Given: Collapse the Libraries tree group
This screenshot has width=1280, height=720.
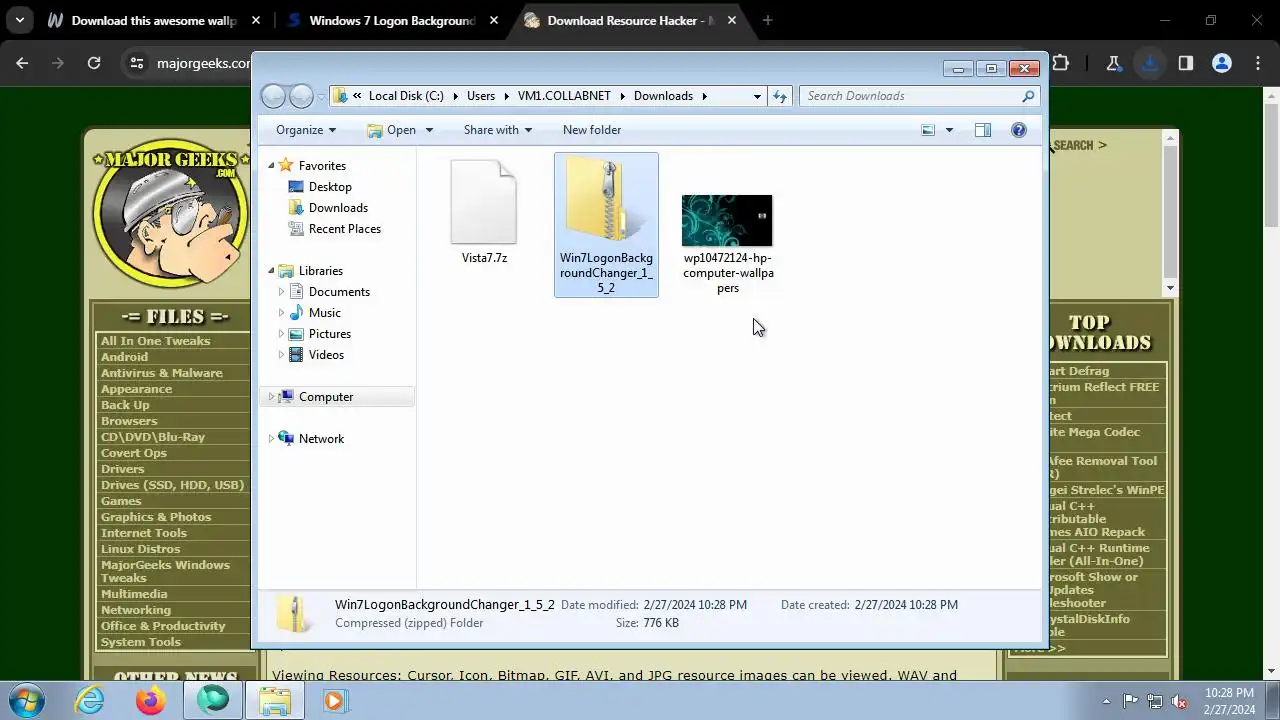Looking at the screenshot, I should [271, 271].
